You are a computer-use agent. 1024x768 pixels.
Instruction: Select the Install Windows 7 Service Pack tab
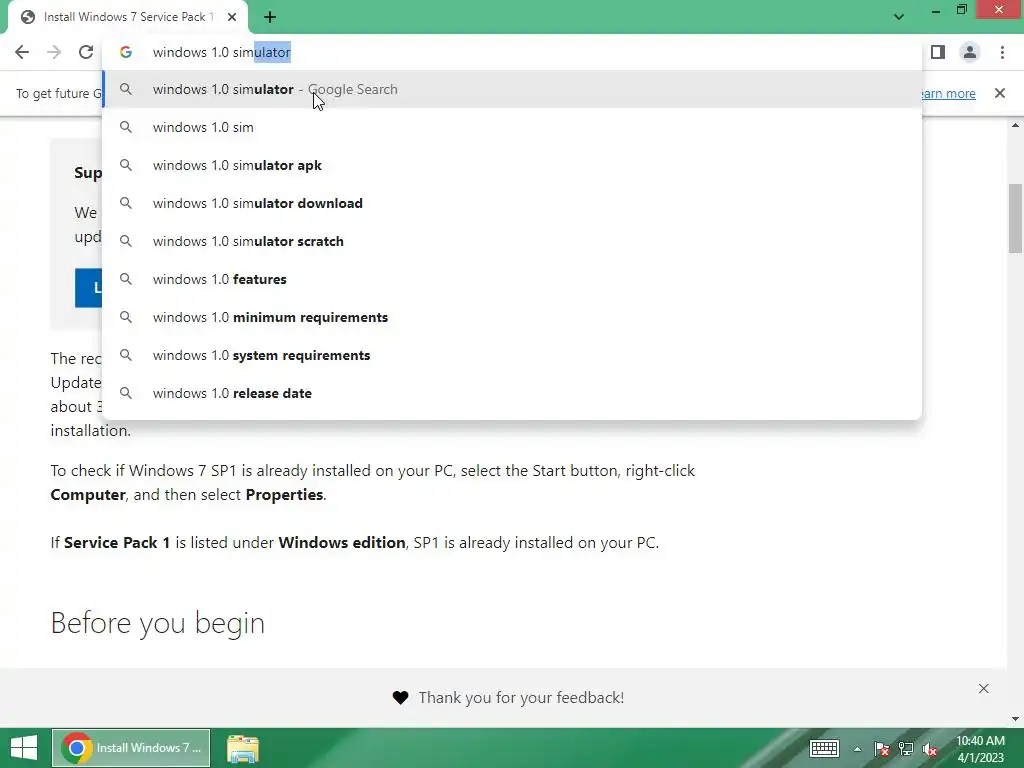127,17
